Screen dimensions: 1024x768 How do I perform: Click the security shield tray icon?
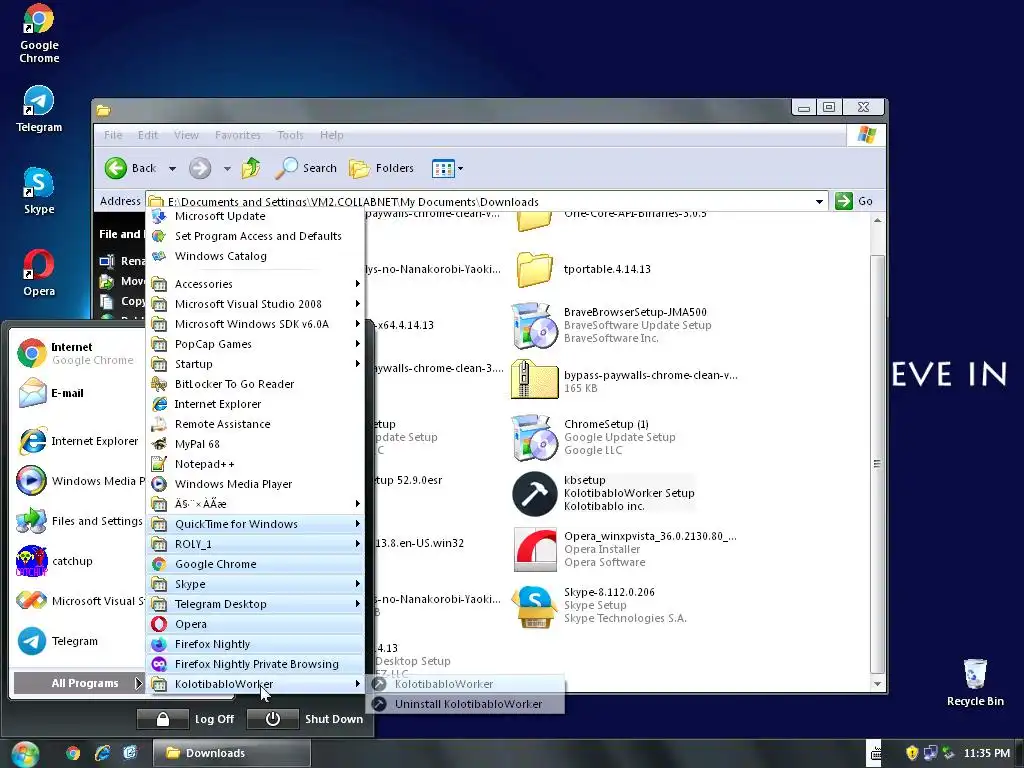pyautogui.click(x=912, y=753)
